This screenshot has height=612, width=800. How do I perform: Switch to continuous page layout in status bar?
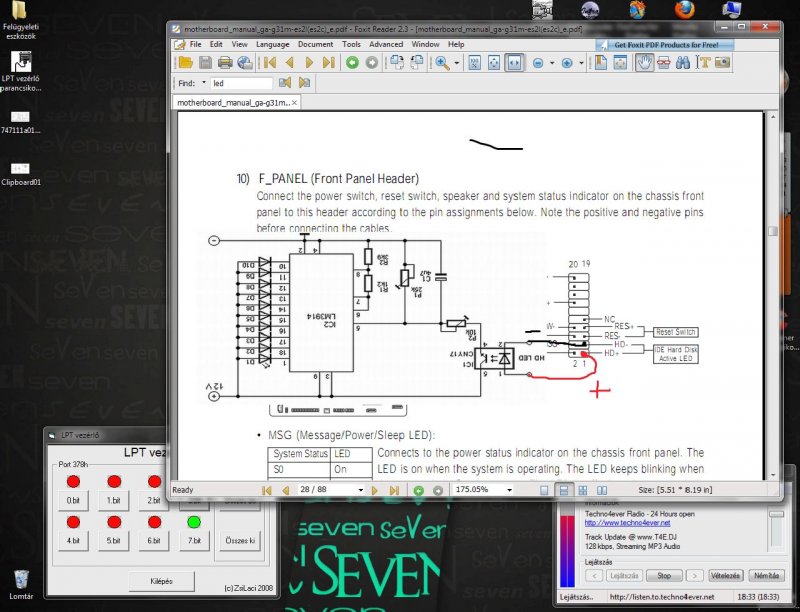564,490
